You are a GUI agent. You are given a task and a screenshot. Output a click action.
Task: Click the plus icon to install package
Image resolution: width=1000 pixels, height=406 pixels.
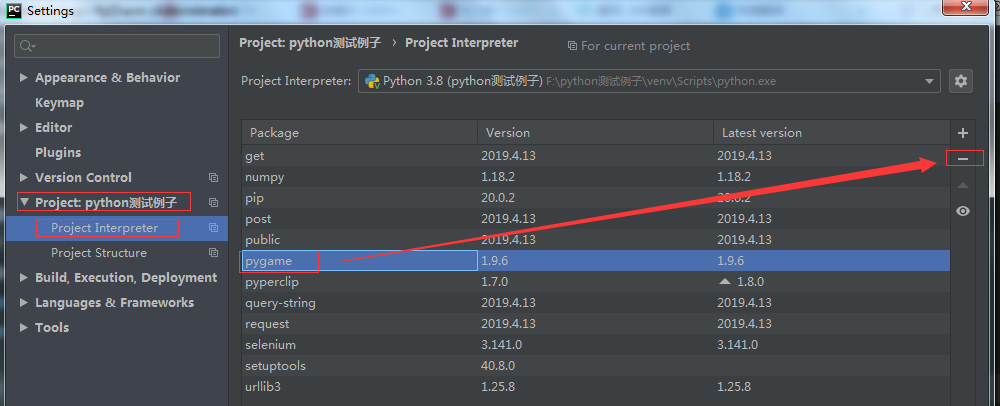963,133
